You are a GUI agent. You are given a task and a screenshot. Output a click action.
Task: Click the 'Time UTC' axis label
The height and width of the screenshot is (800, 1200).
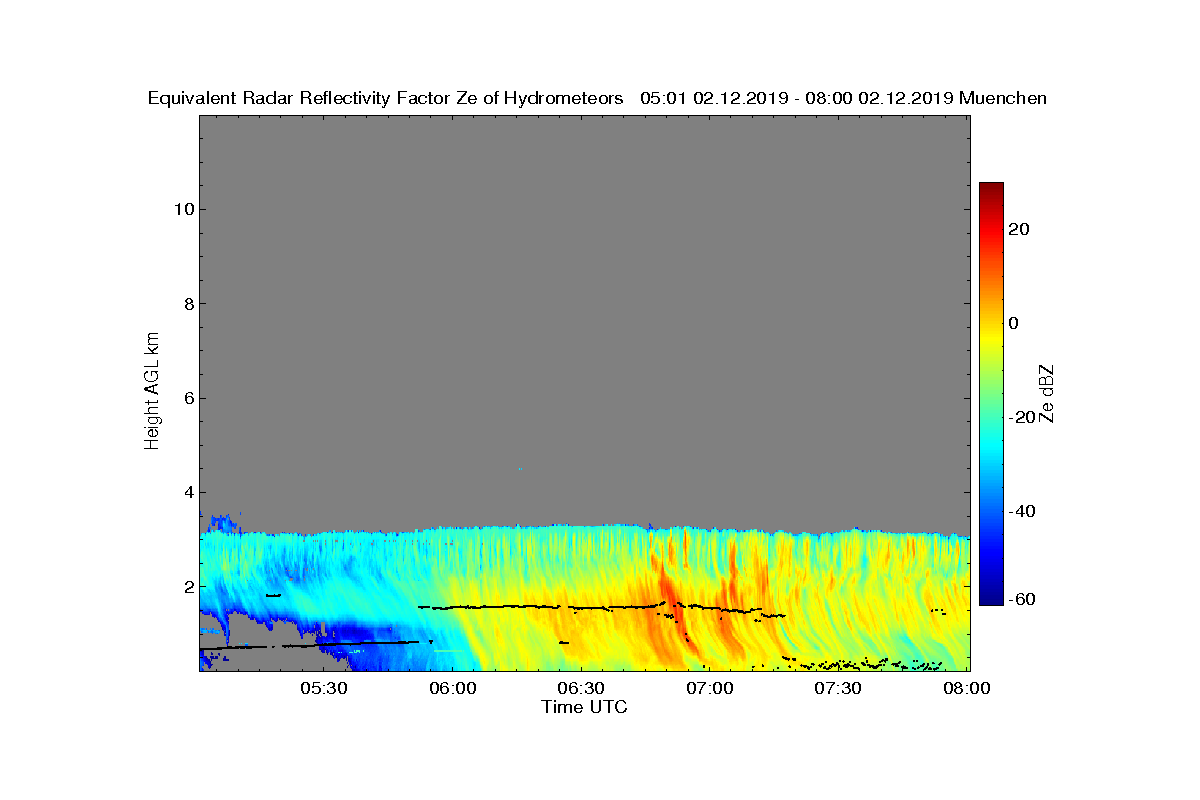[x=585, y=707]
